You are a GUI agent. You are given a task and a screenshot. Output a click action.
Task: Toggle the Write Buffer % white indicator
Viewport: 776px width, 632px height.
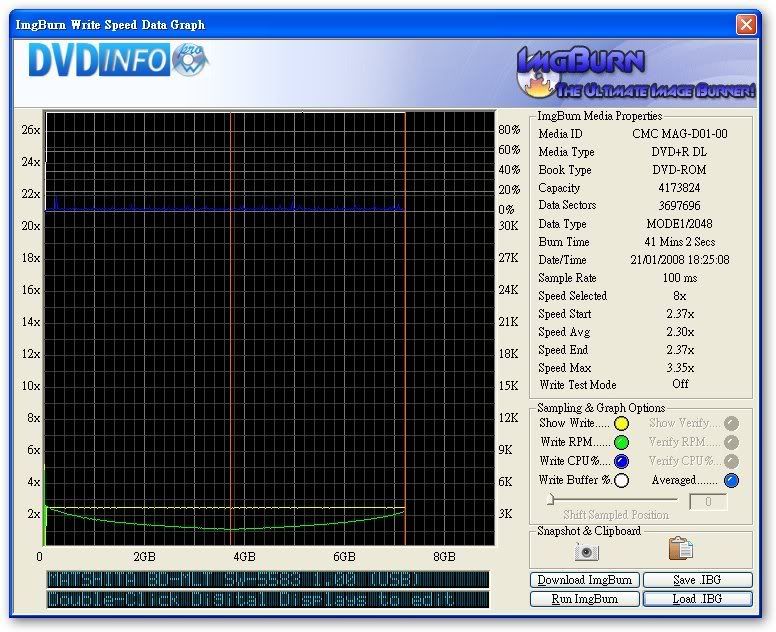pyautogui.click(x=621, y=481)
